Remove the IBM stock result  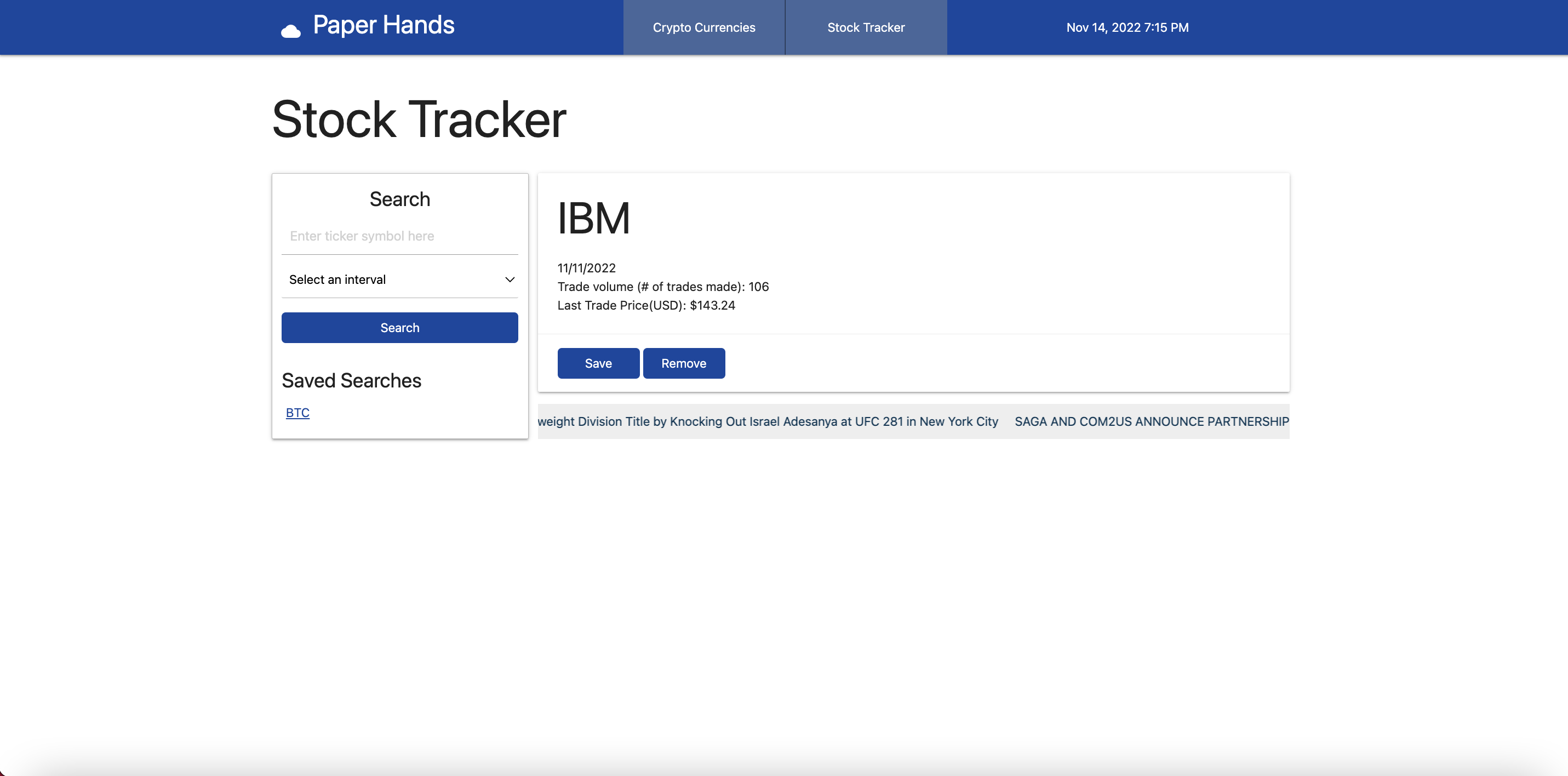coord(684,364)
